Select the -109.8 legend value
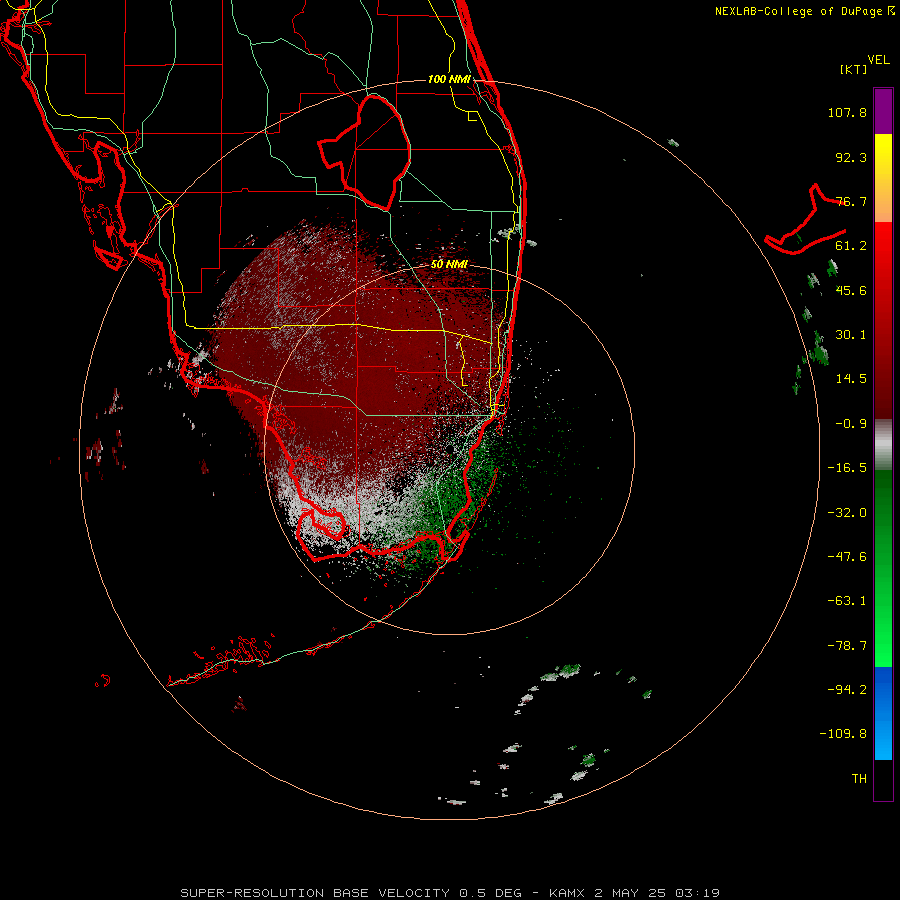Screen dimensions: 900x900 843,734
